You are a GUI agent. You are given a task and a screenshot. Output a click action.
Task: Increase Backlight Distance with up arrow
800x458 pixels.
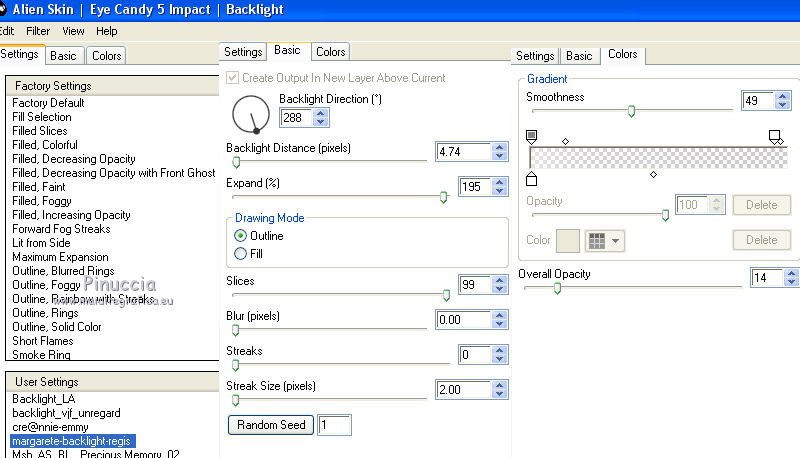tap(499, 147)
